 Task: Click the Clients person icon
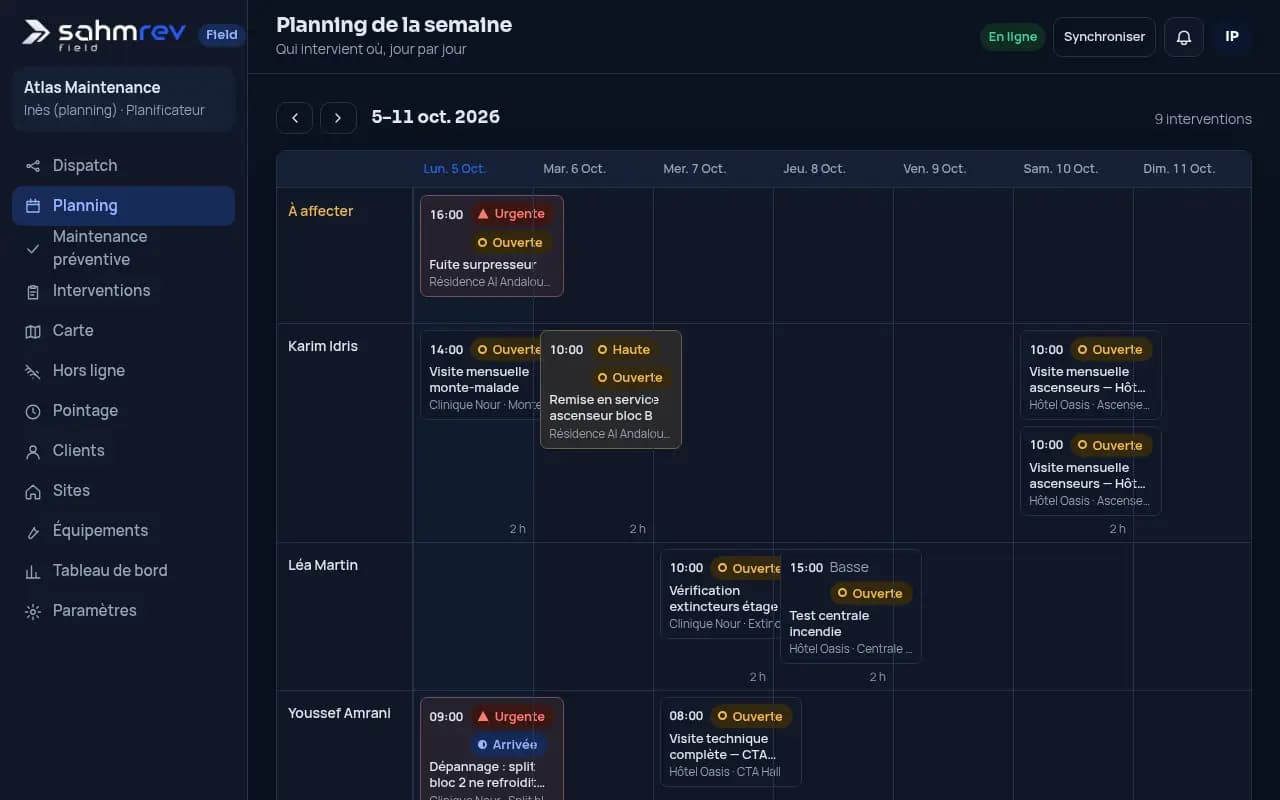point(33,451)
